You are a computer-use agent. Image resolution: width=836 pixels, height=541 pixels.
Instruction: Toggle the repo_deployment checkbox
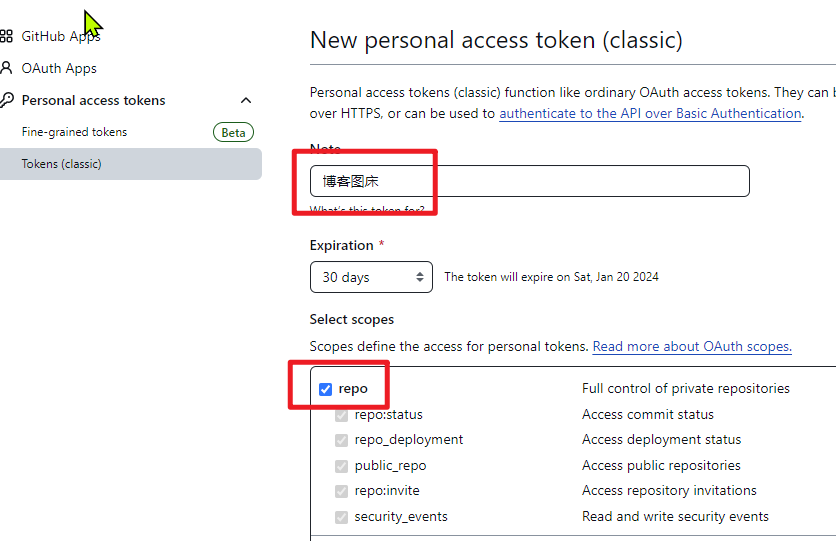(x=342, y=440)
